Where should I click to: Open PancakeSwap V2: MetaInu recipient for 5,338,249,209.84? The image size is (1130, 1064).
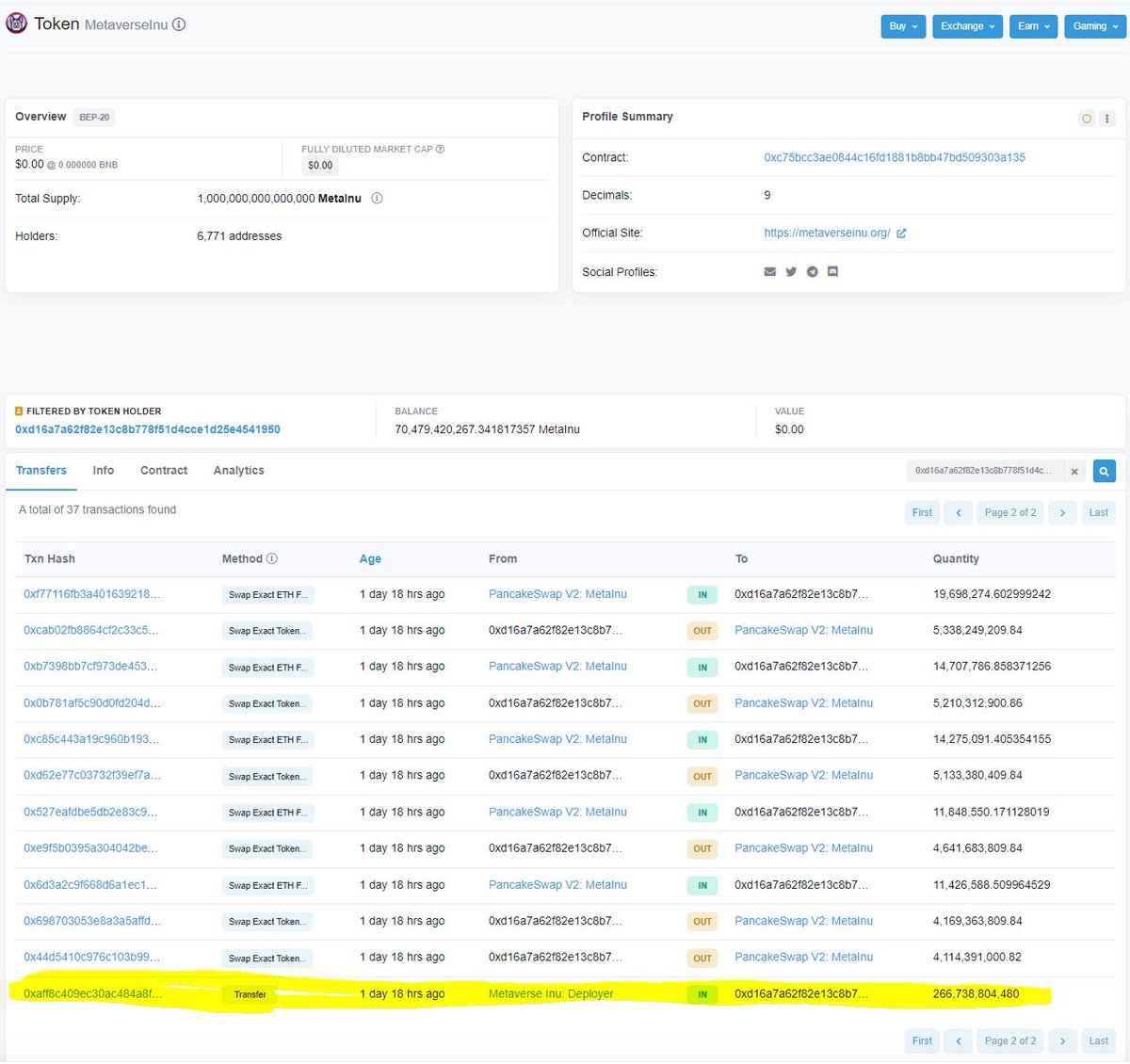click(x=803, y=630)
